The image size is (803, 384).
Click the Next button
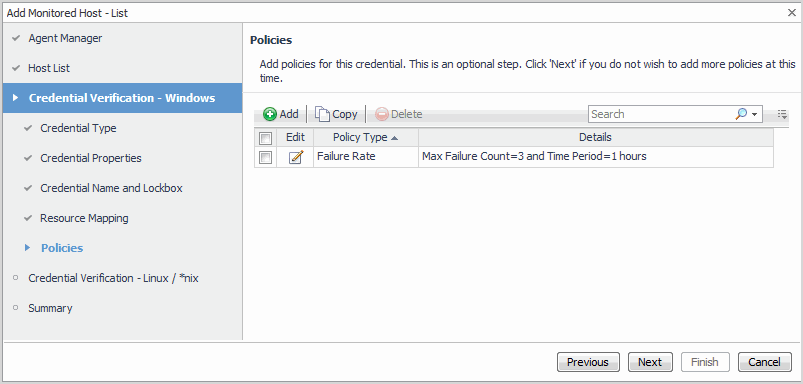[650, 362]
